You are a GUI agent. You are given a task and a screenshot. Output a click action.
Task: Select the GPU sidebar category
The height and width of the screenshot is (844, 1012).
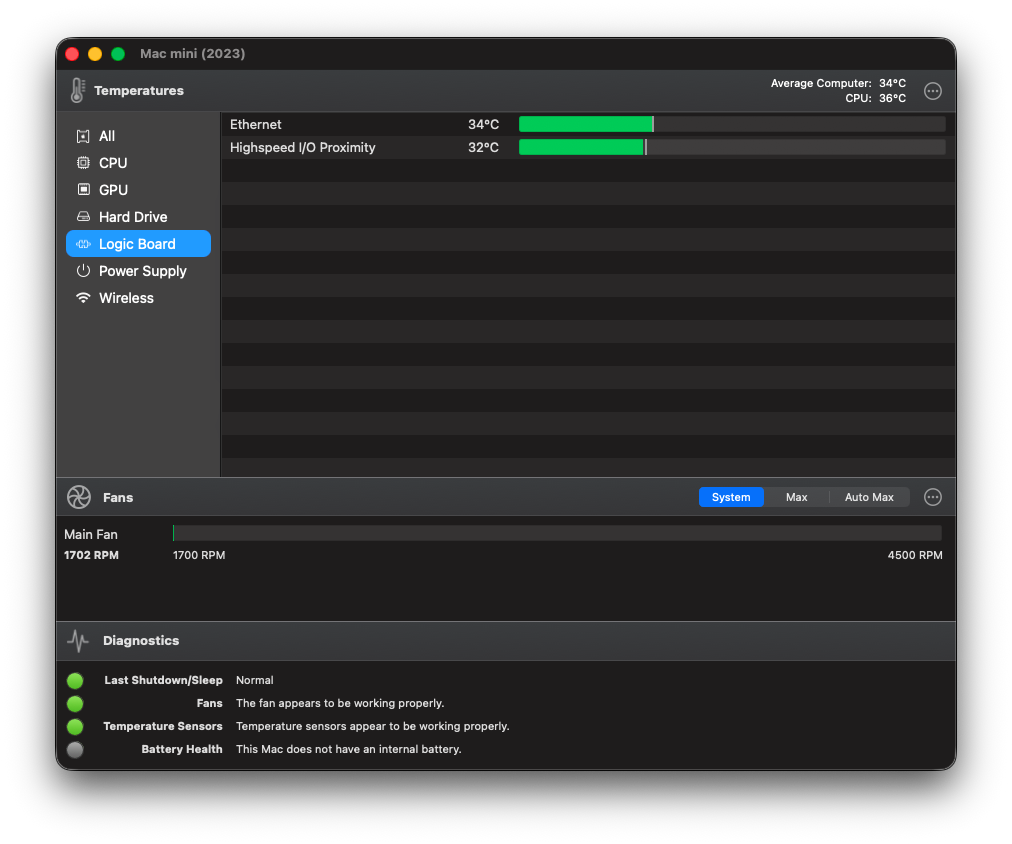pos(138,190)
